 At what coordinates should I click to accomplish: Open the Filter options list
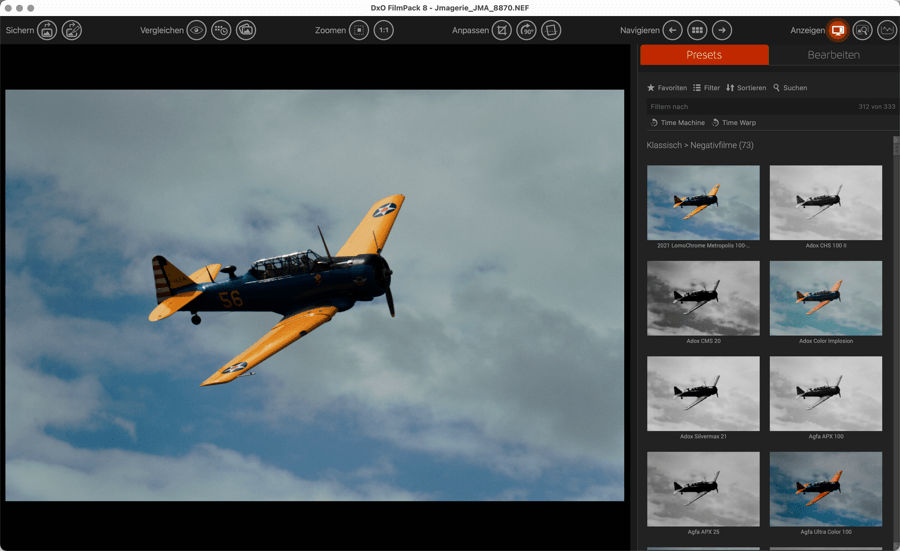point(706,88)
